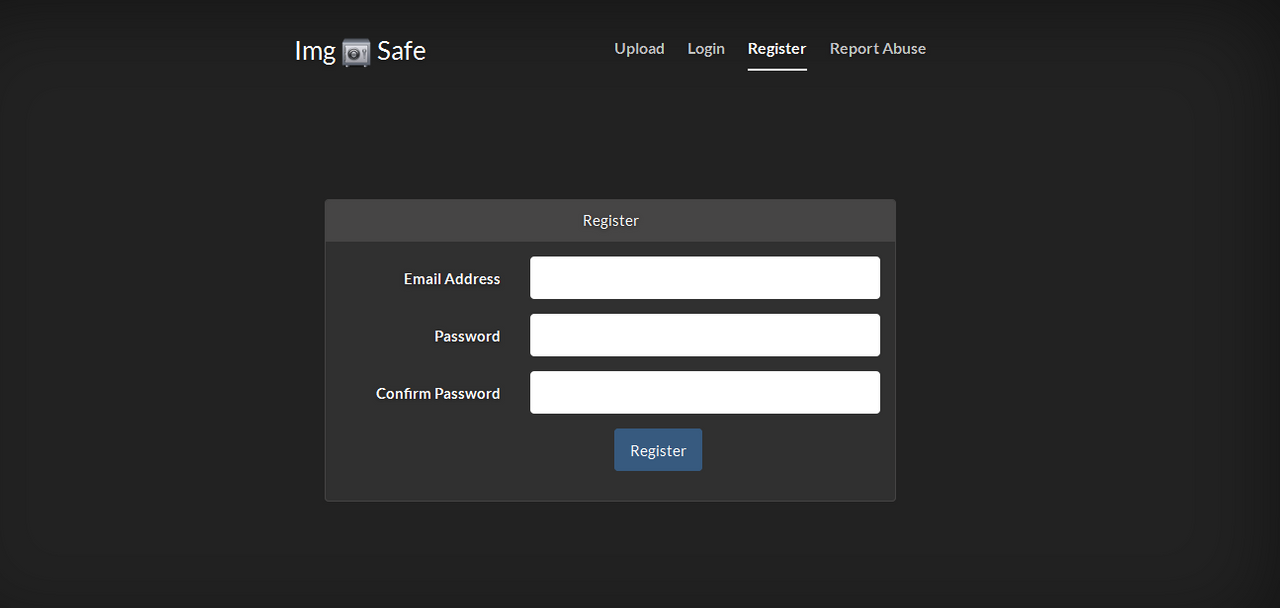The width and height of the screenshot is (1280, 608).
Task: Click the Email Address label
Action: pyautogui.click(x=452, y=279)
